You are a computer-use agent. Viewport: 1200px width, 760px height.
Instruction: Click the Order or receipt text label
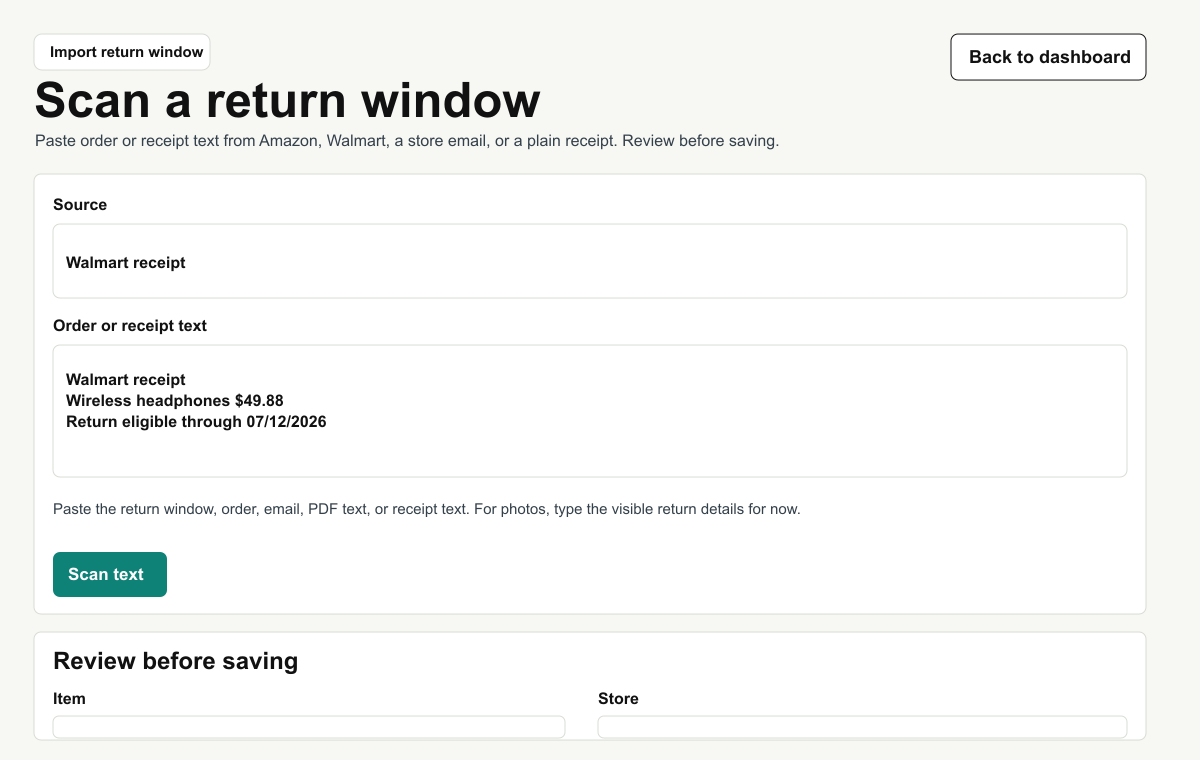(130, 325)
